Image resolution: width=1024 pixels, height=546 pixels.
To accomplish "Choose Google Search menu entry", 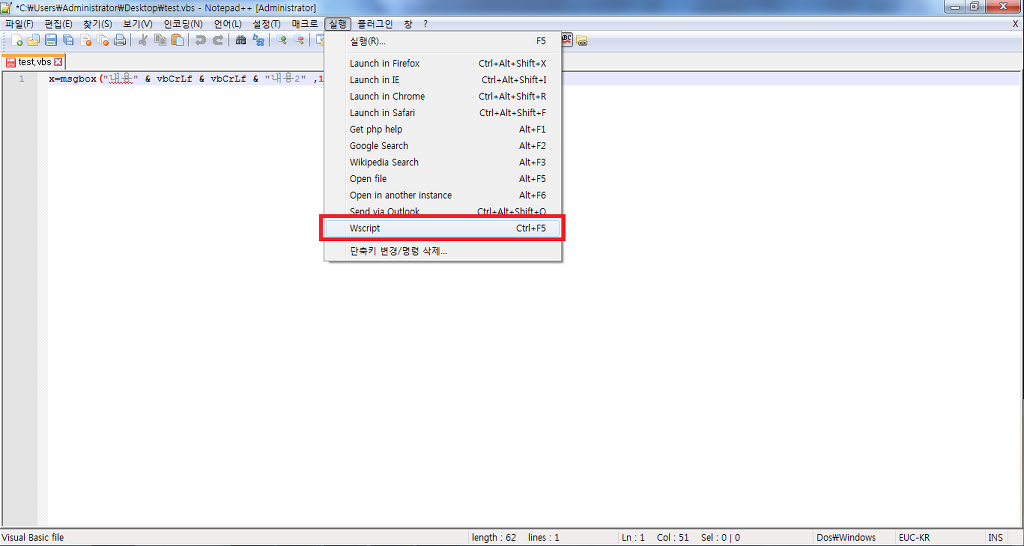I will (x=443, y=146).
